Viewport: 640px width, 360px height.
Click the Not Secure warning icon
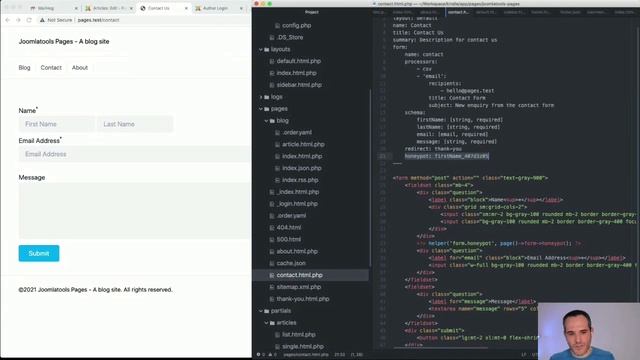tap(42, 20)
